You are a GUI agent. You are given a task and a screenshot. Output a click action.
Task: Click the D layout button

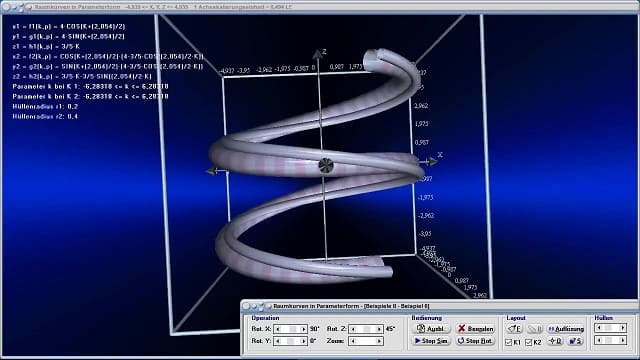click(x=556, y=341)
